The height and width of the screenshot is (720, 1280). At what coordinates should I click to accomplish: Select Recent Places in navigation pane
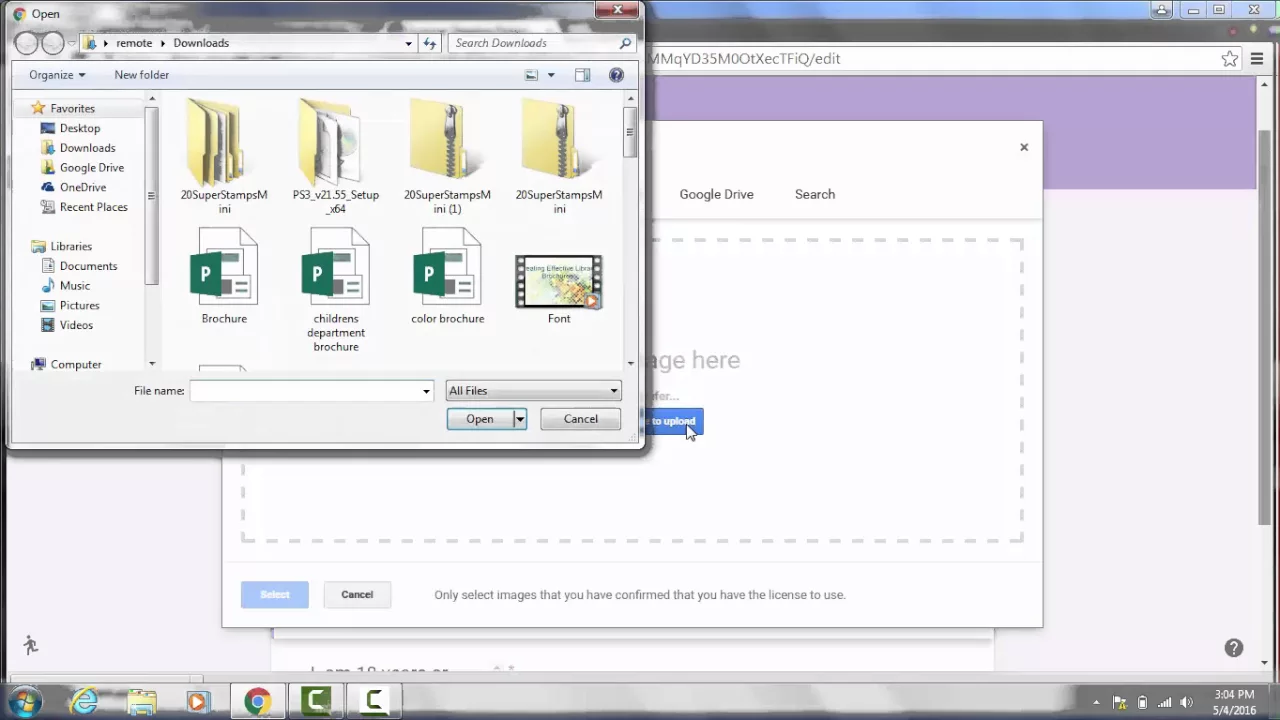93,207
